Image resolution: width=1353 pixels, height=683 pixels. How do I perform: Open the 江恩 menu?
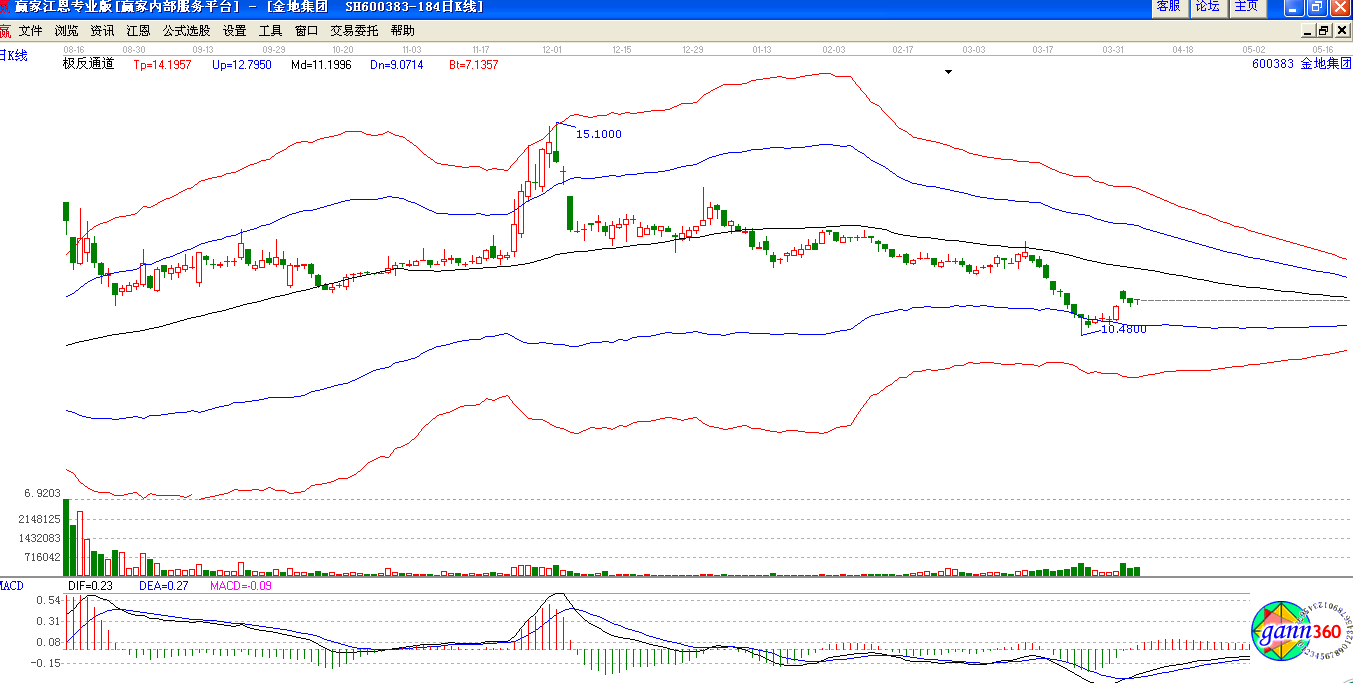(138, 31)
